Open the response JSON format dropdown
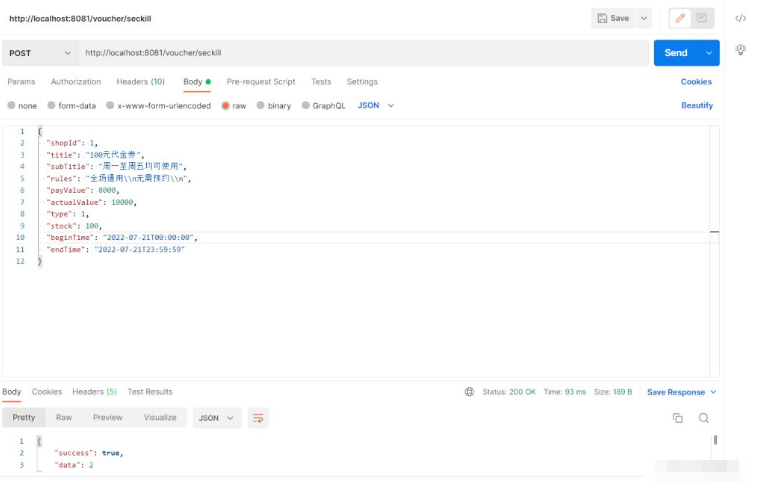The width and height of the screenshot is (758, 483). (x=217, y=418)
